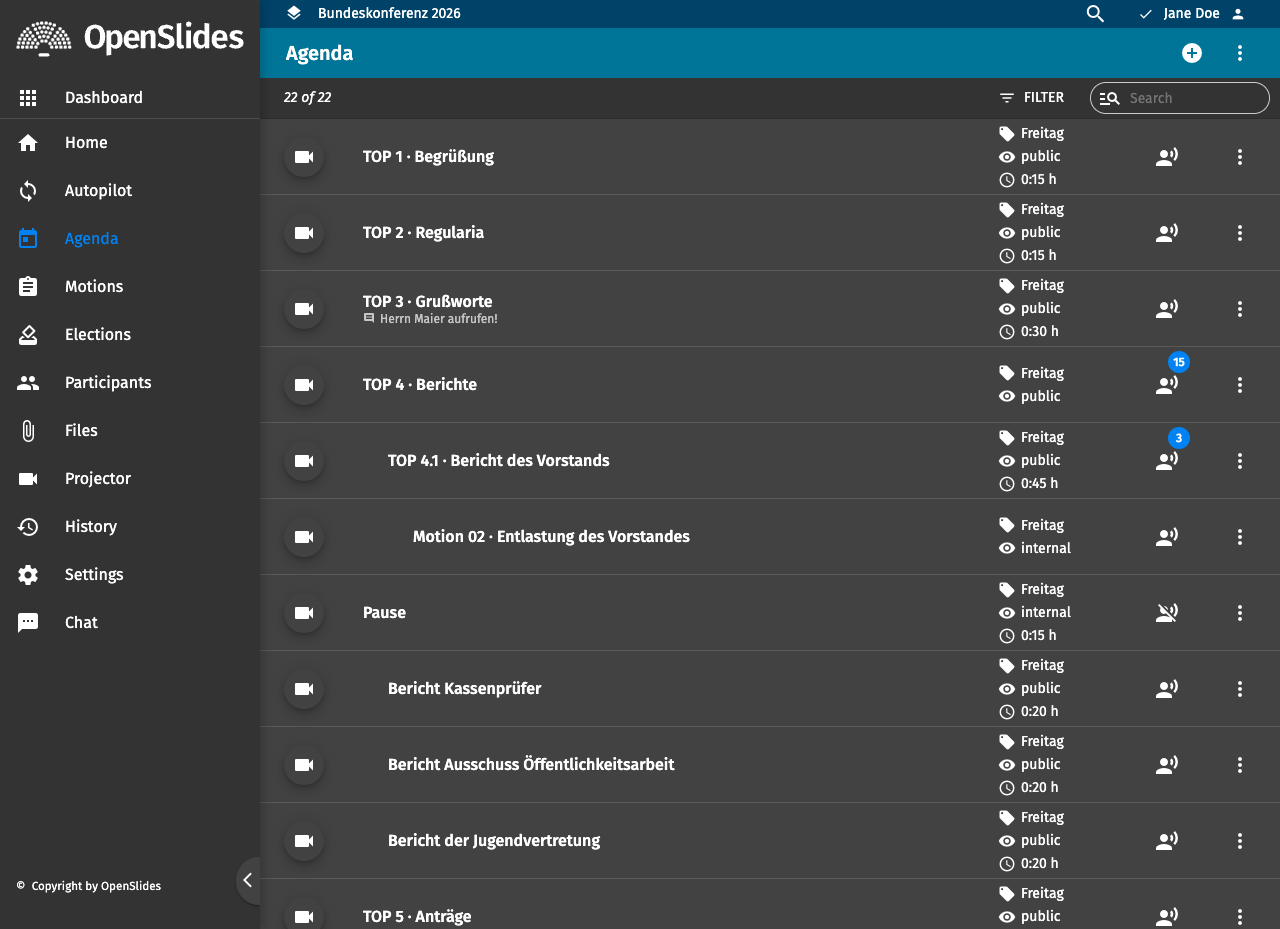Open closed speakers list for Pause
This screenshot has height=929, width=1280.
(1167, 613)
